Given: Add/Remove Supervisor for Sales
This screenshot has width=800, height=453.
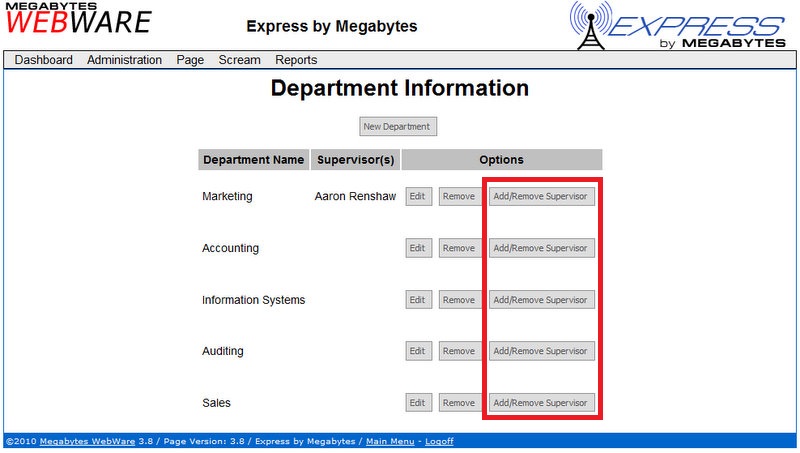Looking at the screenshot, I should click(541, 403).
